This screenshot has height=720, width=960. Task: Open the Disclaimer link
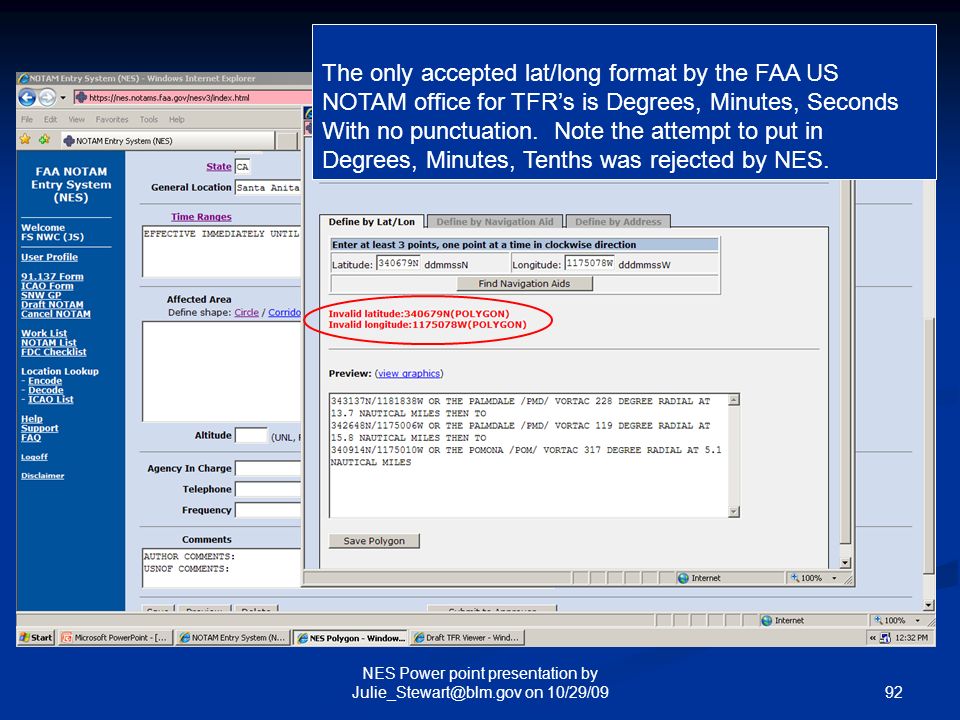click(43, 476)
